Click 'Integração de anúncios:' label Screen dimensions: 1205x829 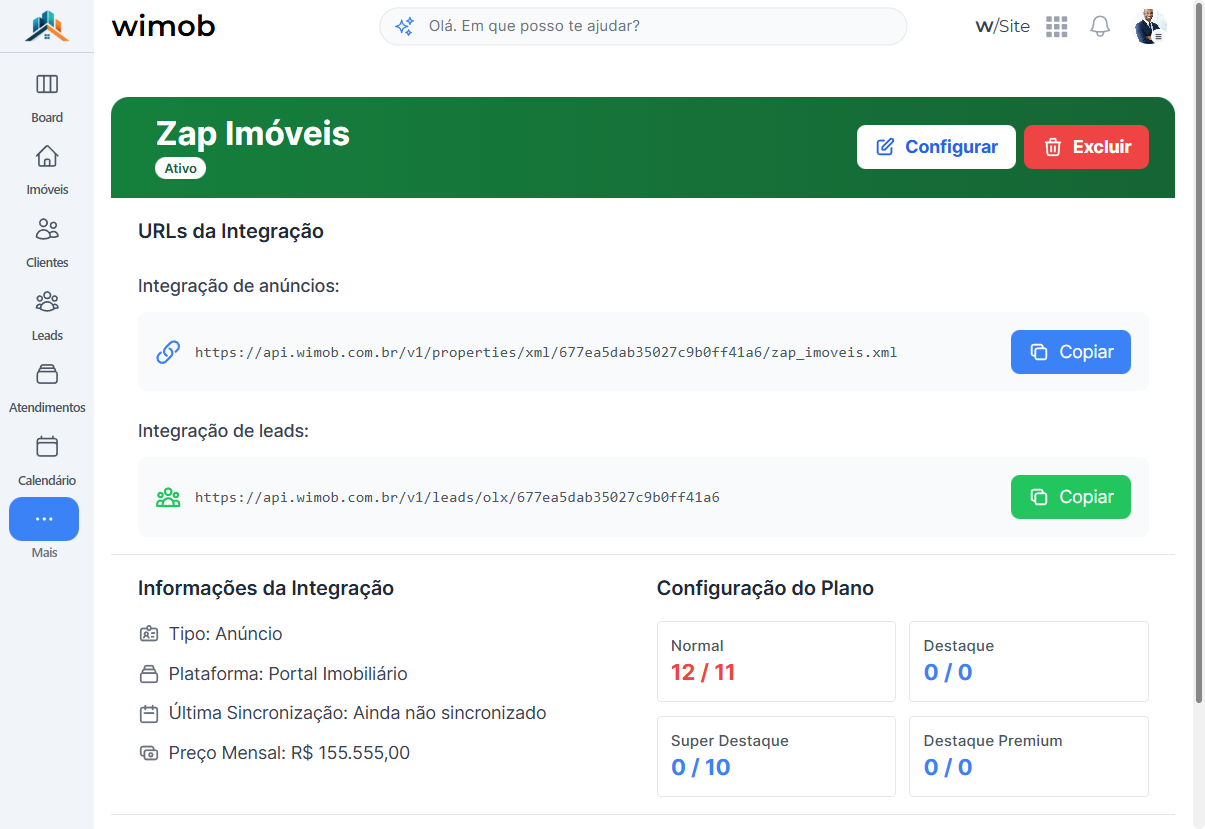click(x=239, y=286)
